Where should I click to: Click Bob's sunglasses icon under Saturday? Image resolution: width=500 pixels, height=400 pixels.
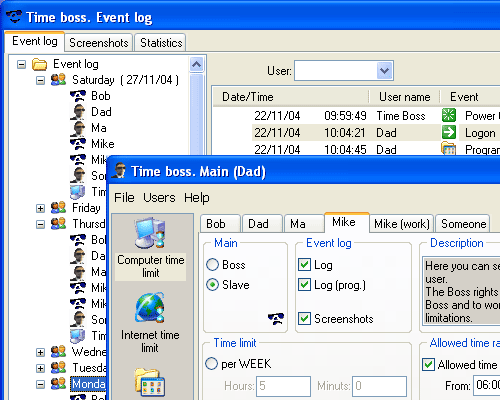pyautogui.click(x=78, y=96)
